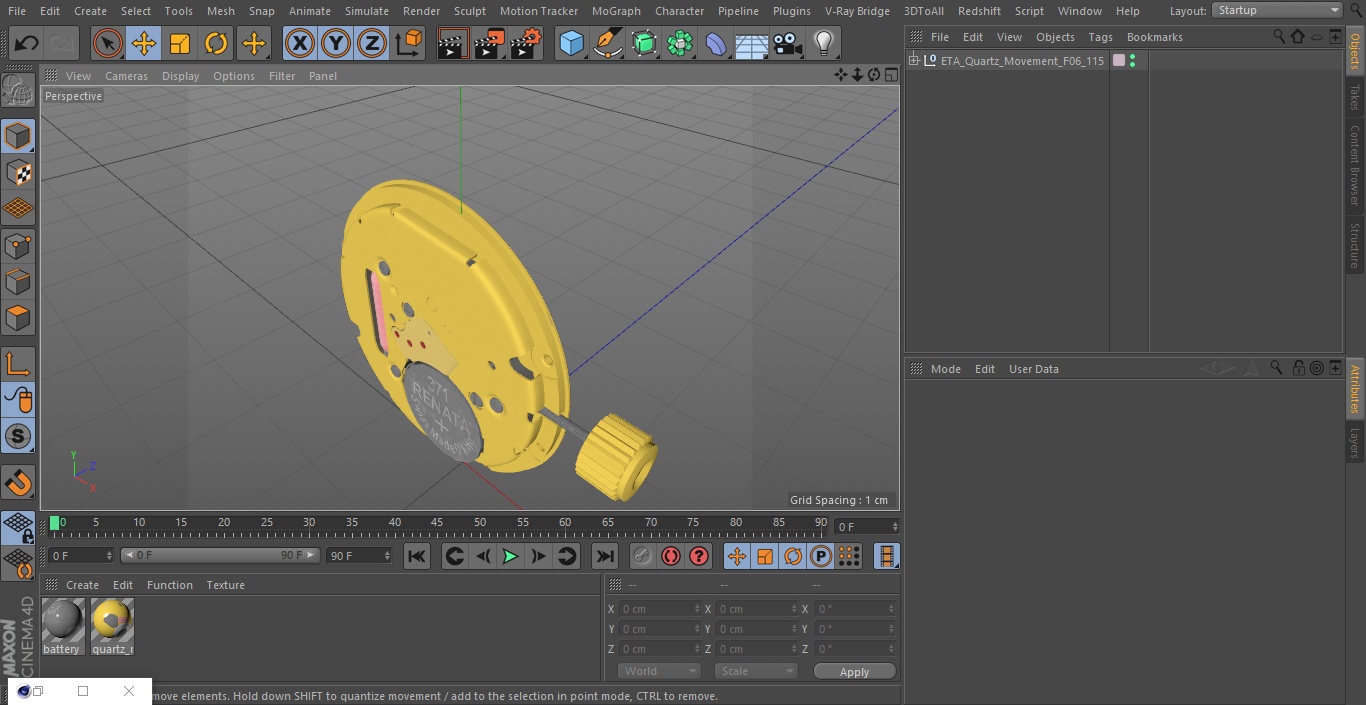Viewport: 1366px width, 705px height.
Task: Open the Bend deformer objects icon
Action: coord(716,44)
